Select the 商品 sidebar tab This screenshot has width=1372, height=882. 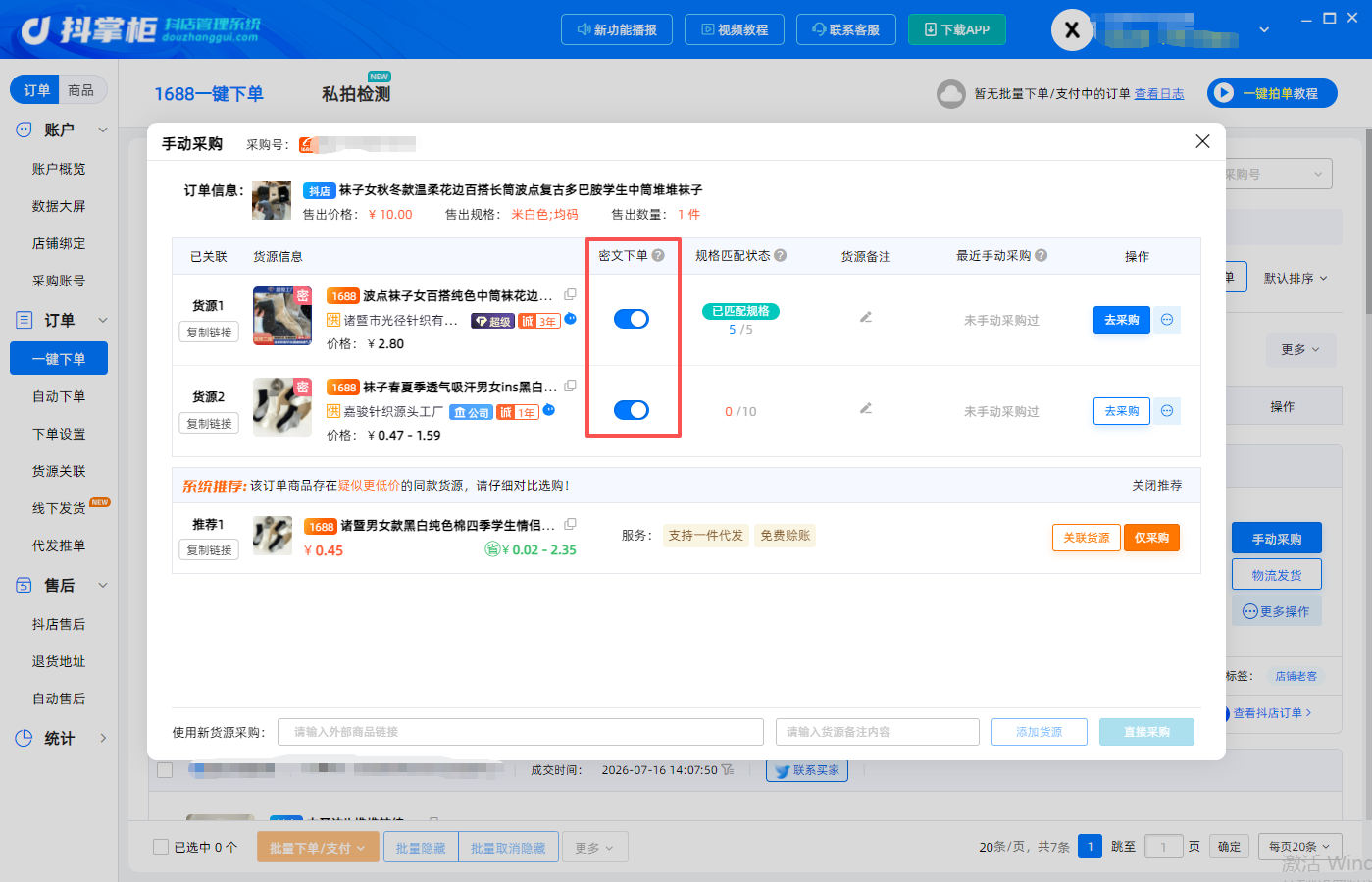(81, 90)
